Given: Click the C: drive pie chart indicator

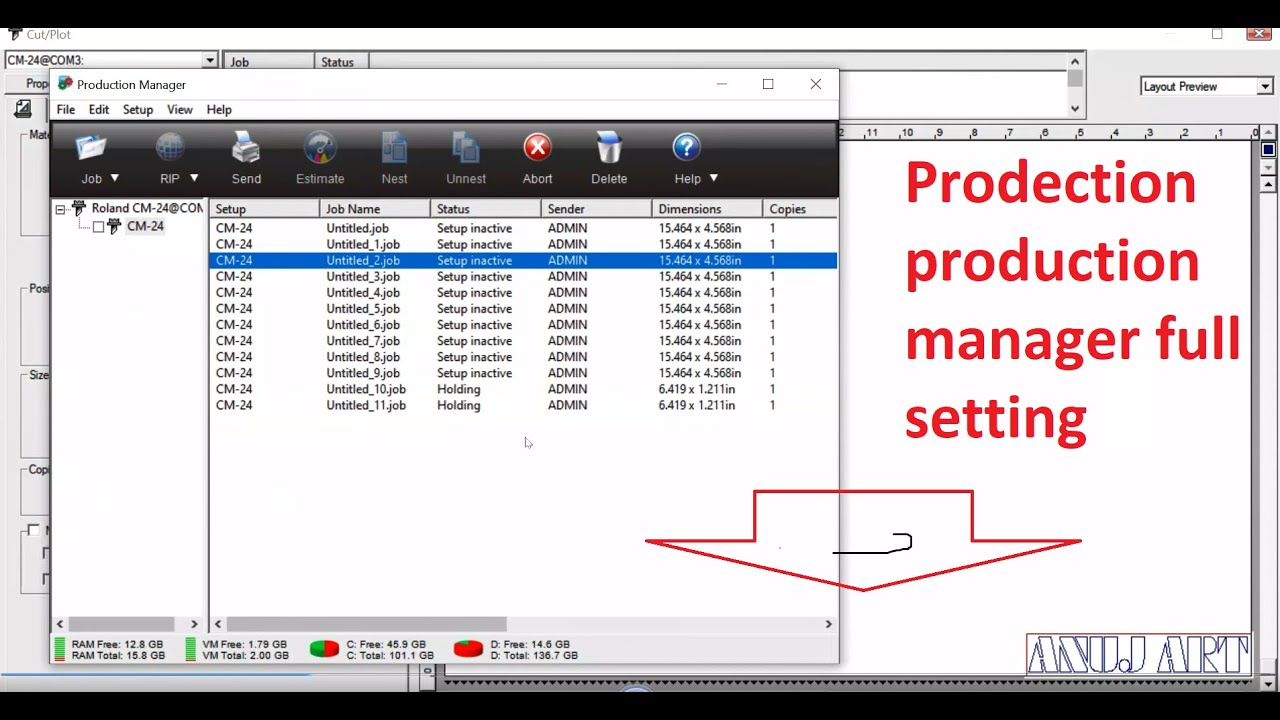Looking at the screenshot, I should point(324,649).
